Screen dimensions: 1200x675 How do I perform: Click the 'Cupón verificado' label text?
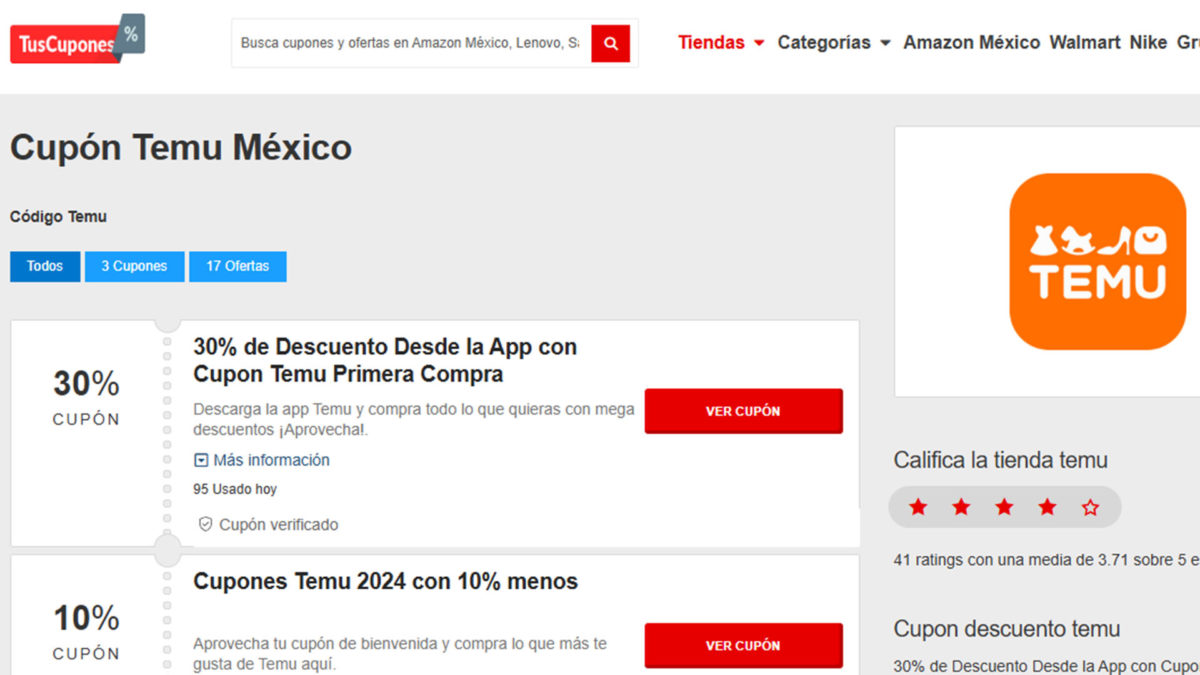coord(279,524)
